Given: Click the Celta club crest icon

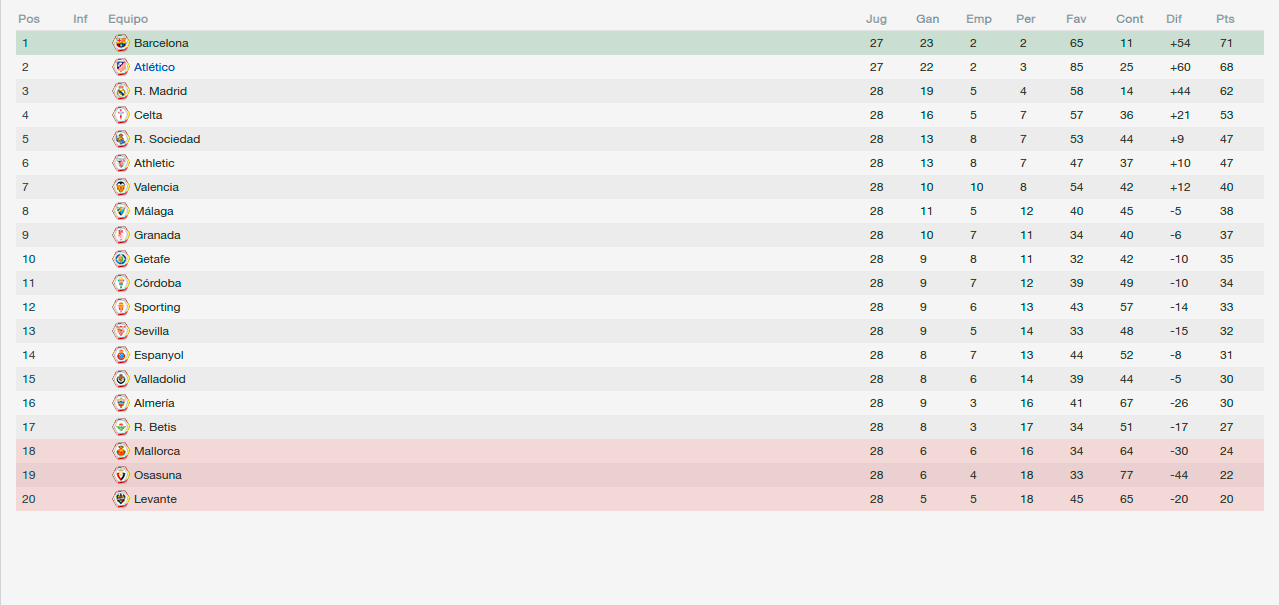Looking at the screenshot, I should pyautogui.click(x=121, y=115).
